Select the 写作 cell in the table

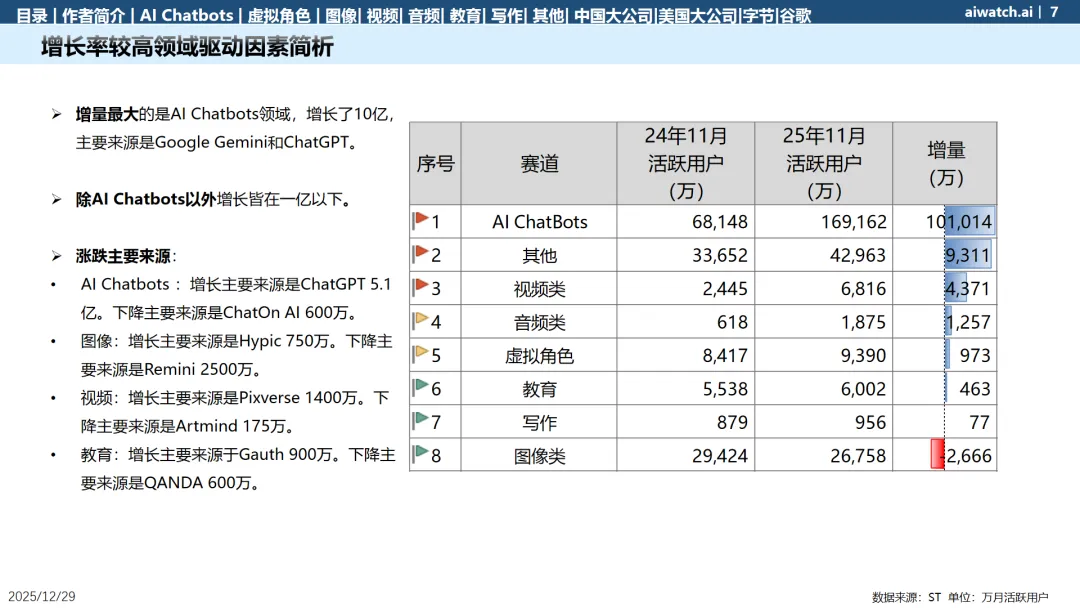(x=539, y=422)
